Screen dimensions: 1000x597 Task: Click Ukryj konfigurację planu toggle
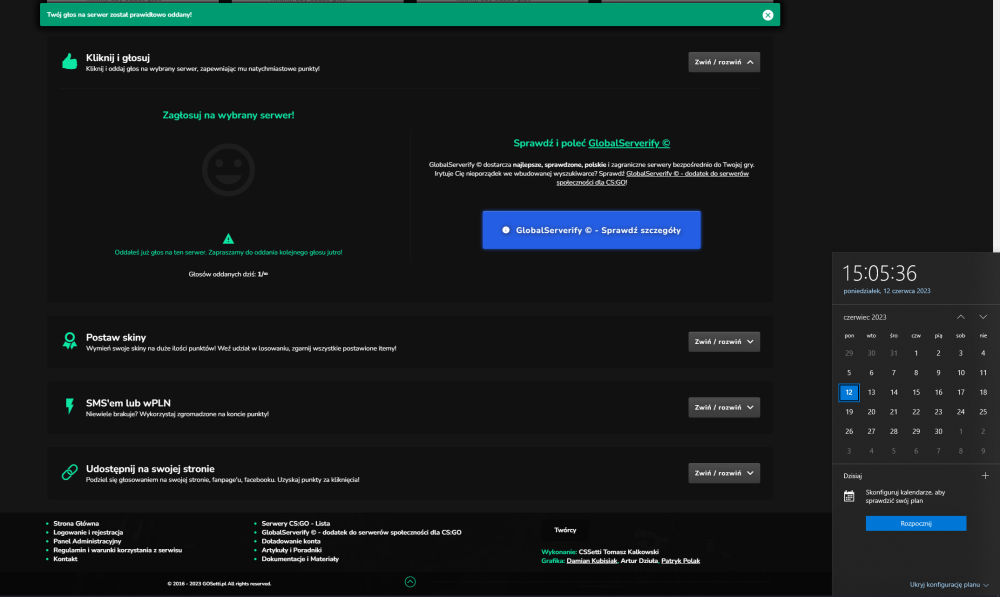pyautogui.click(x=949, y=584)
